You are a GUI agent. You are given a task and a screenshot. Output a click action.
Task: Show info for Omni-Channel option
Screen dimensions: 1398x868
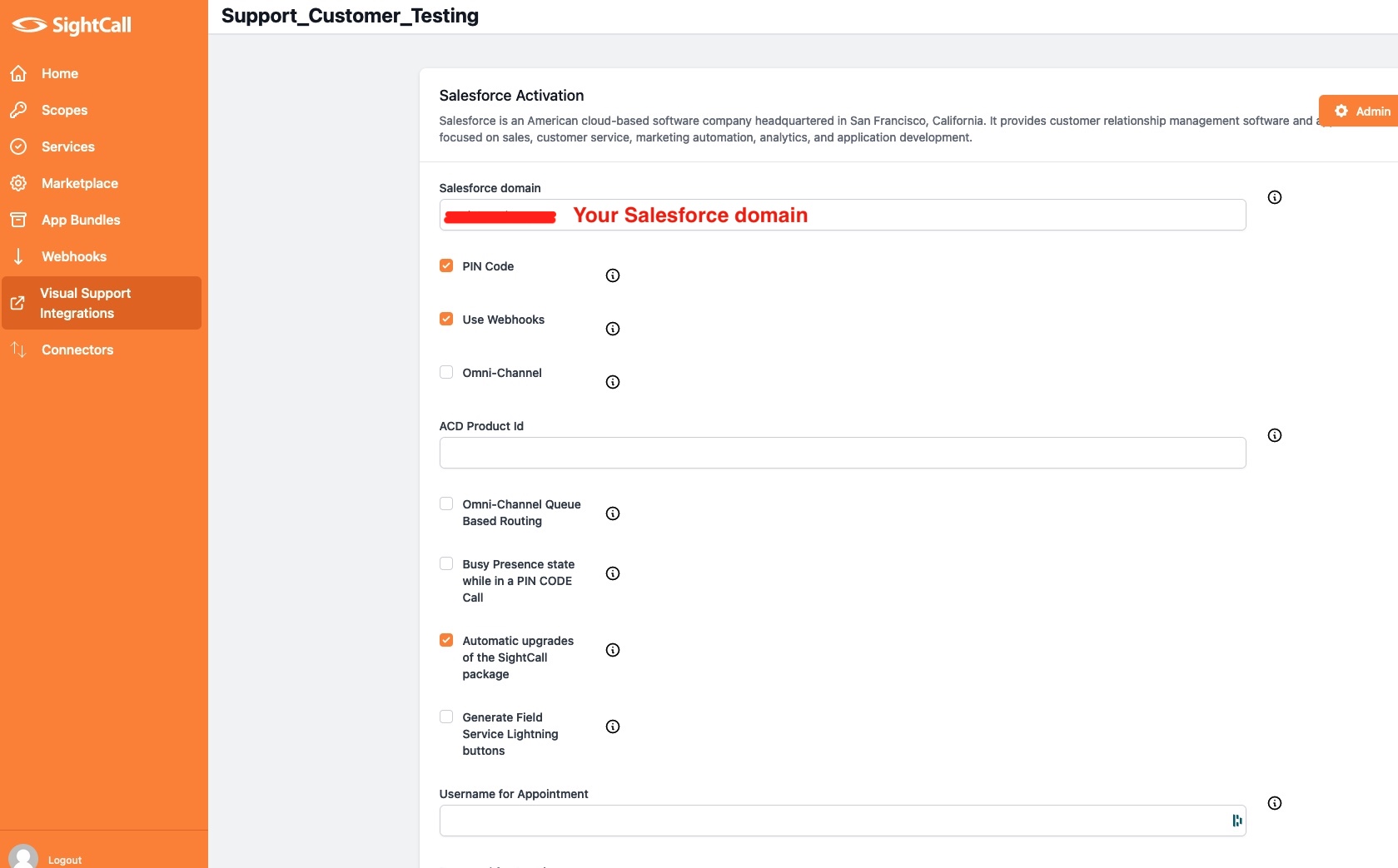pyautogui.click(x=613, y=382)
